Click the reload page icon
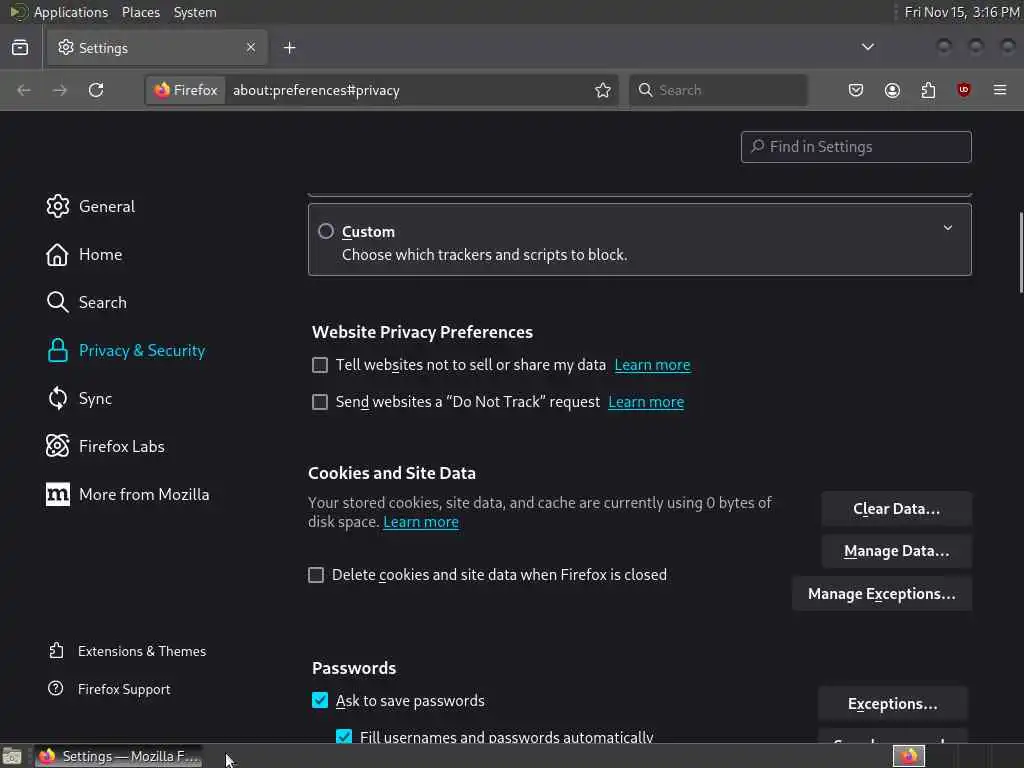 [x=96, y=90]
